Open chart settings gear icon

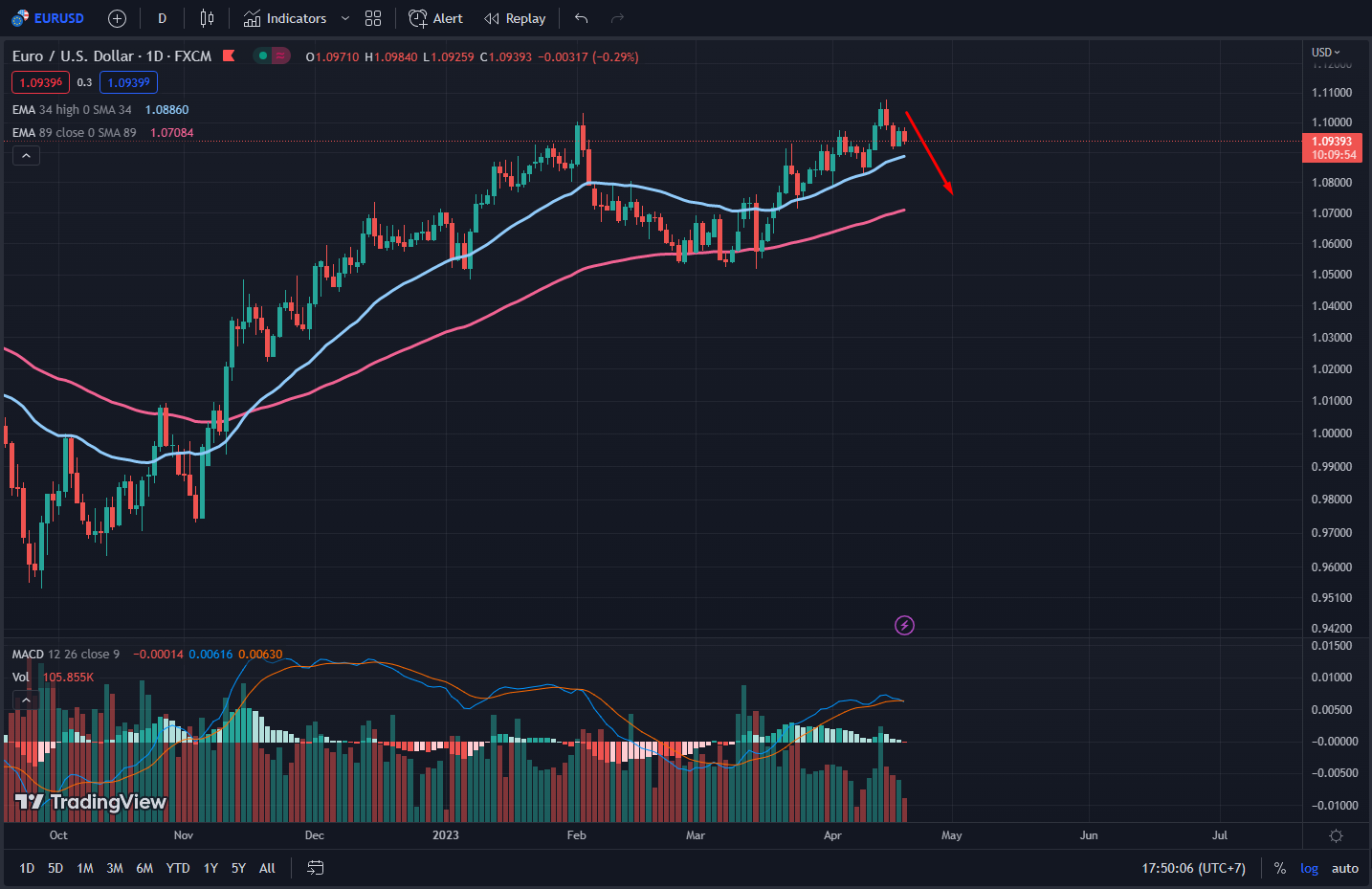pos(1336,835)
